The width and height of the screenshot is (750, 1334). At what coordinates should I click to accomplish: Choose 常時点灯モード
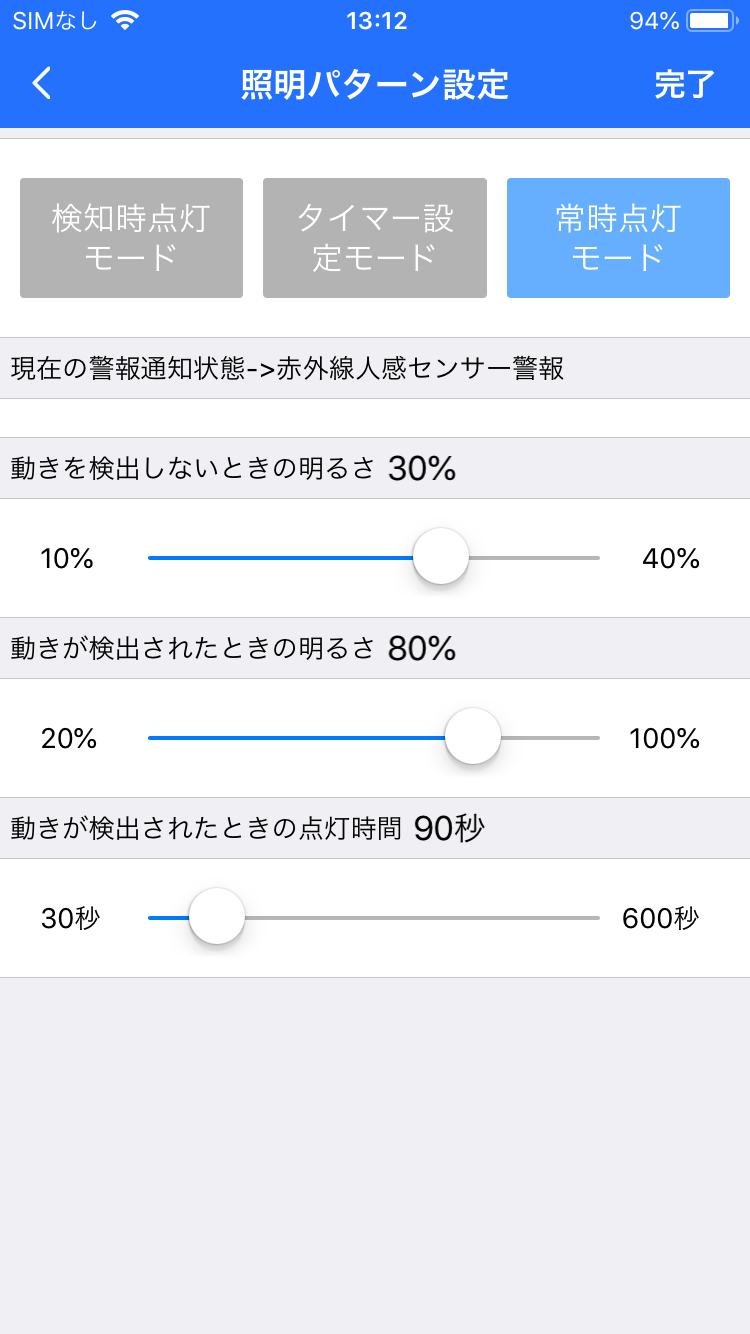(x=618, y=238)
